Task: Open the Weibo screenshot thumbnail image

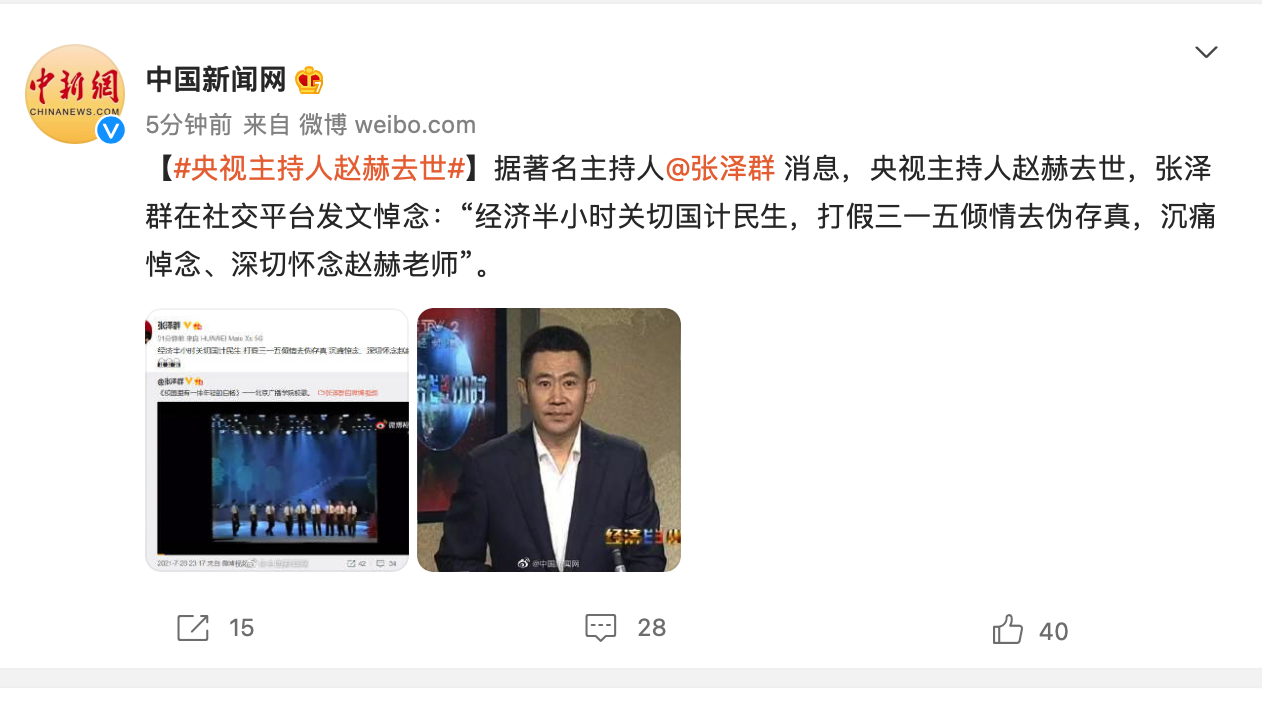Action: tap(277, 440)
